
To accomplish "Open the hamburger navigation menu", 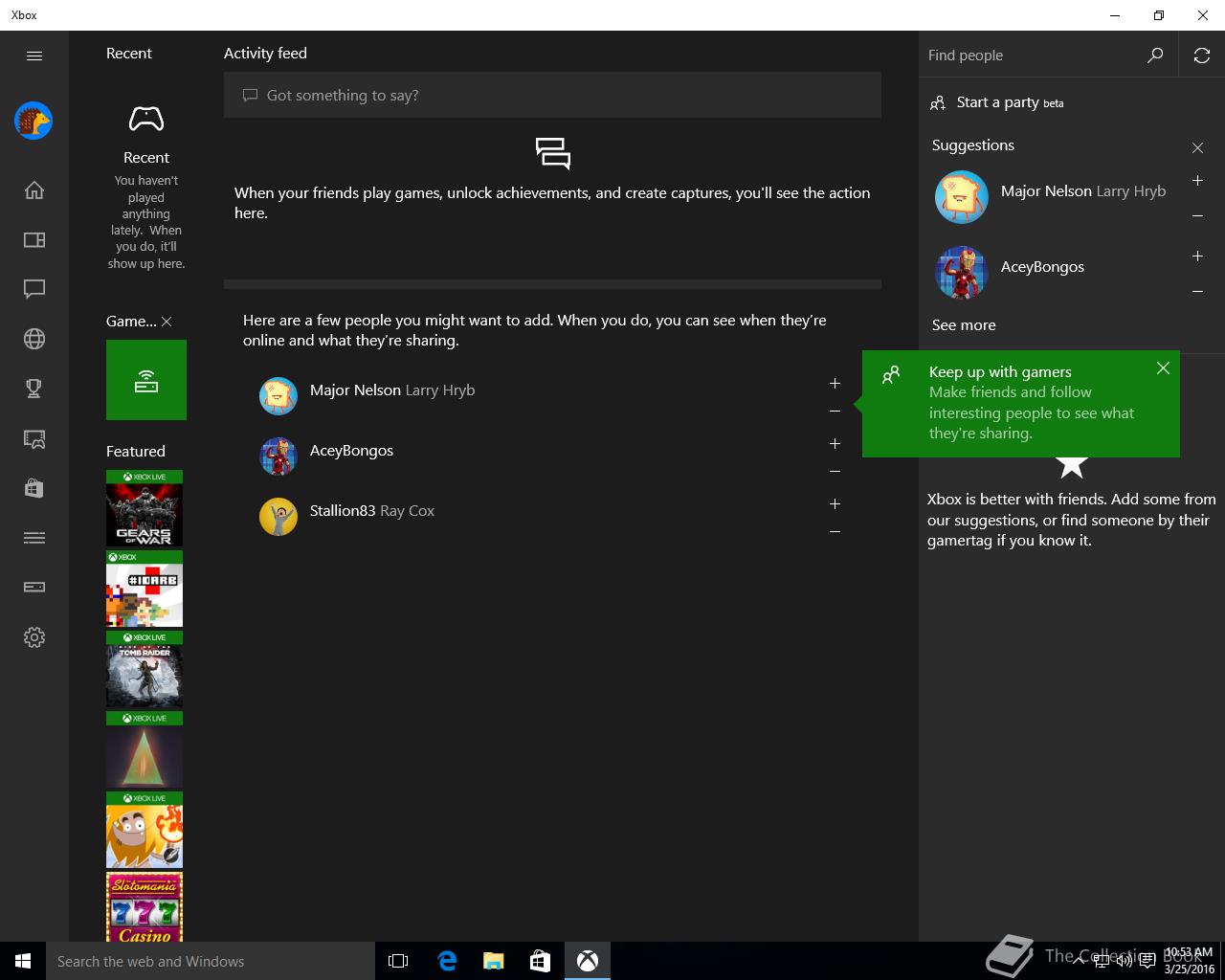I will (34, 56).
